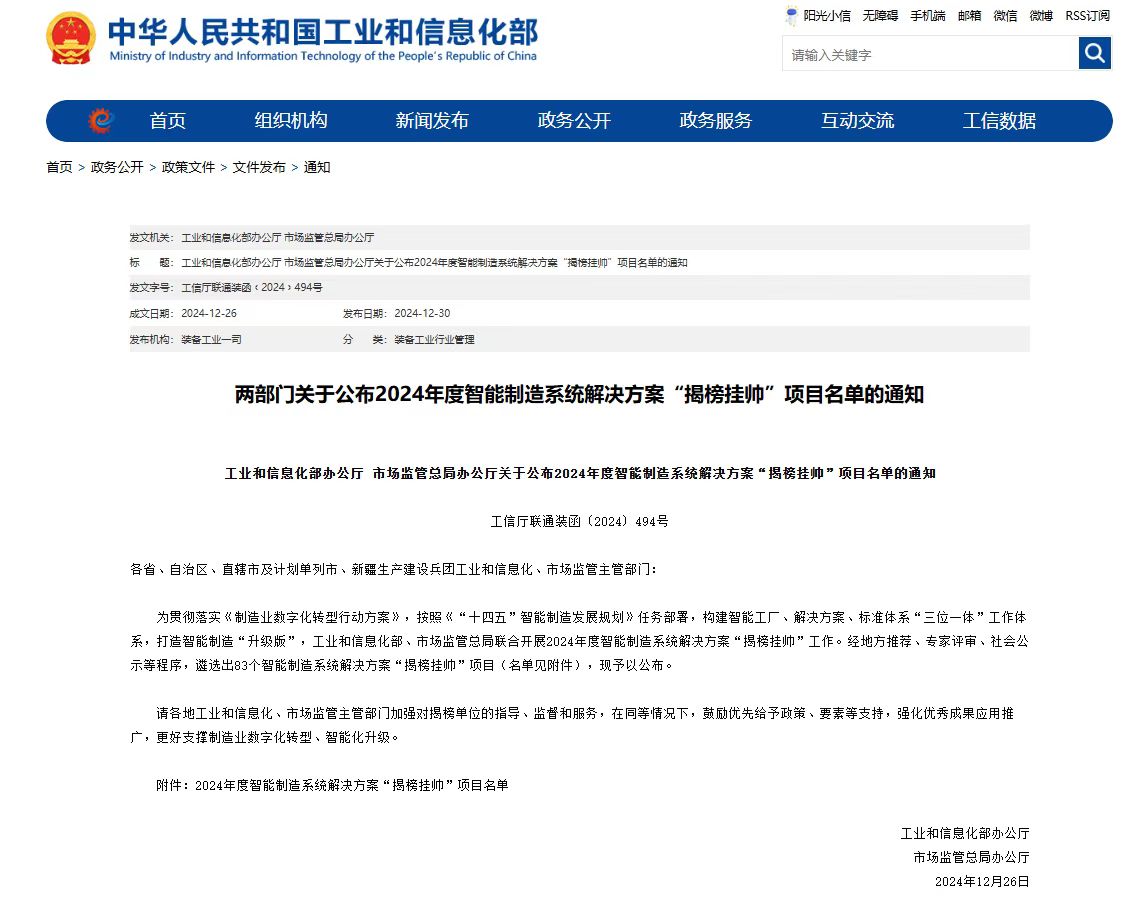
Task: Open the 互动交流 navigation tab
Action: pos(858,121)
